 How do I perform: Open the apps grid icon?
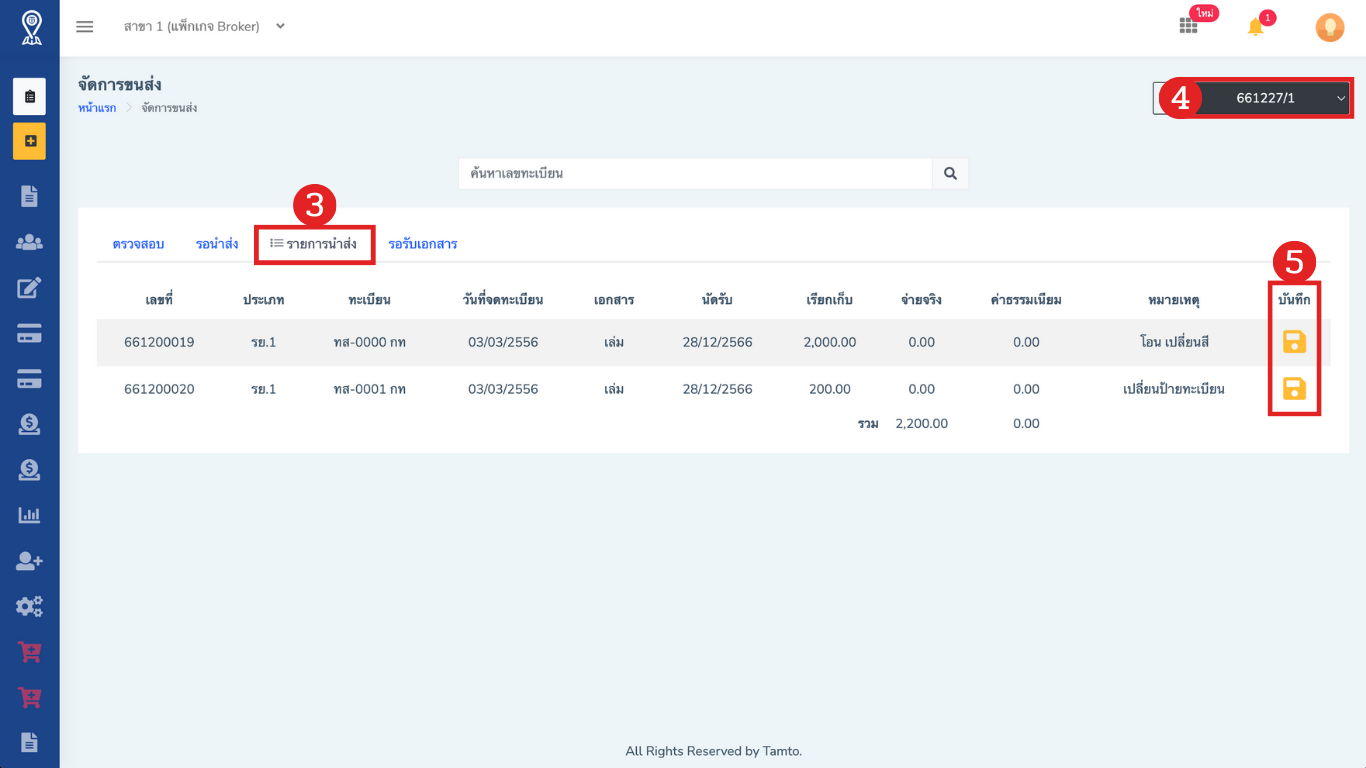tap(1188, 27)
